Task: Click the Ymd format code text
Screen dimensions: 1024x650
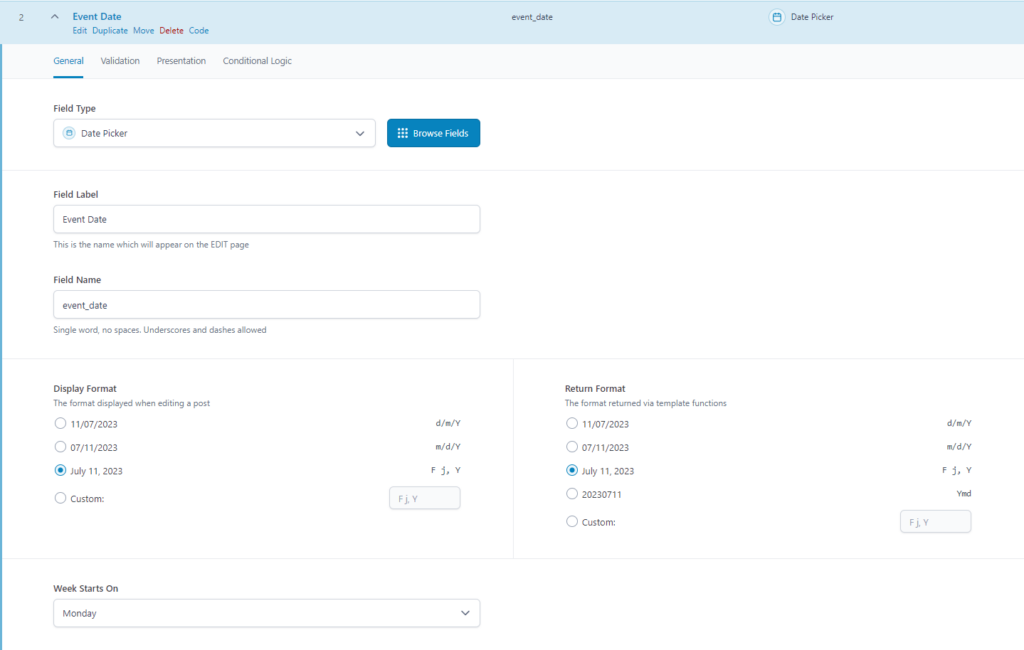Action: 964,494
